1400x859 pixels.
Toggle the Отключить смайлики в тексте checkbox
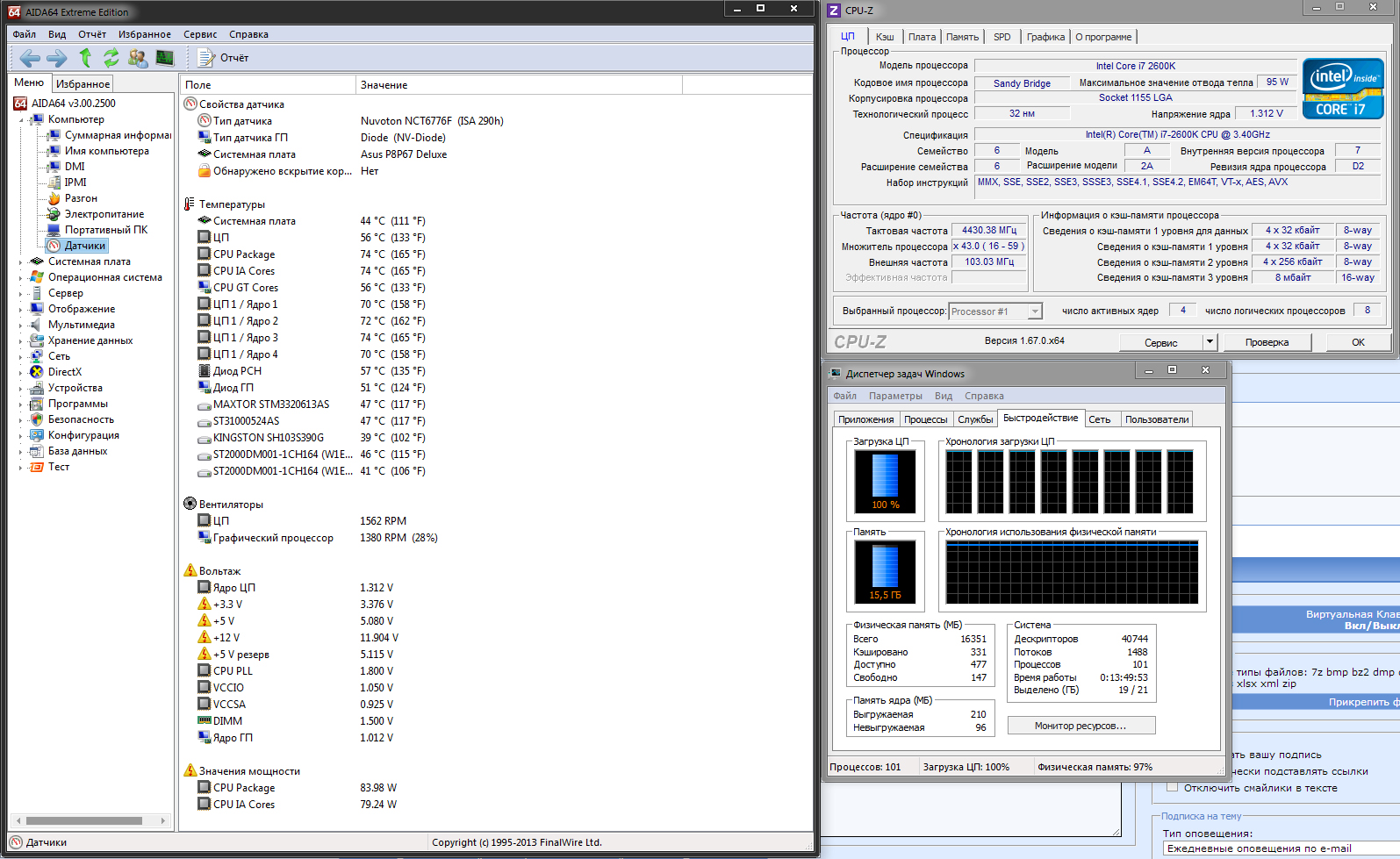pyautogui.click(x=1172, y=787)
